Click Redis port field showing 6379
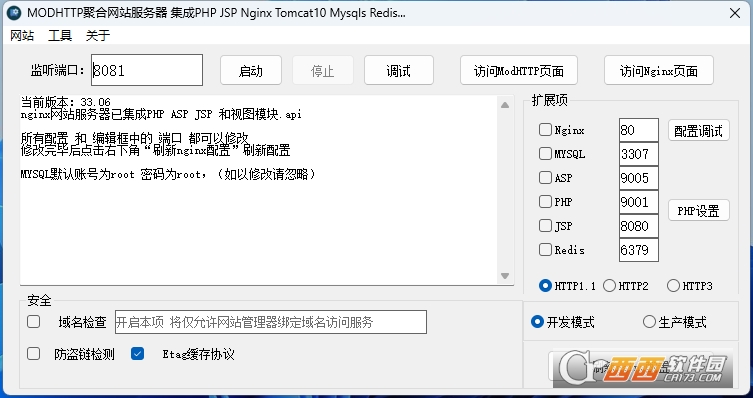The image size is (753, 398). [x=639, y=250]
